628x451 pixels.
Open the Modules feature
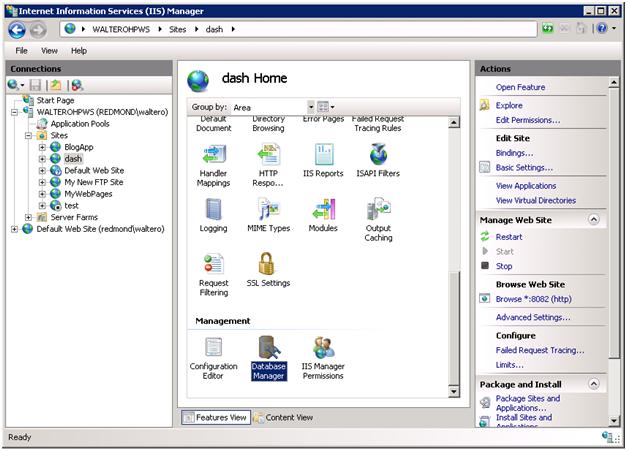click(323, 216)
